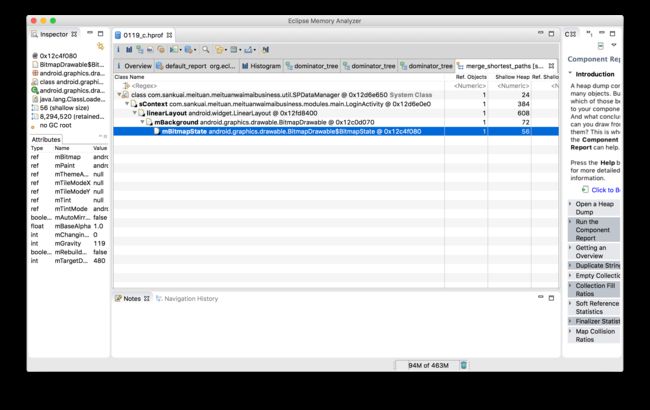Click the Inspector link-pin icon

(100, 46)
